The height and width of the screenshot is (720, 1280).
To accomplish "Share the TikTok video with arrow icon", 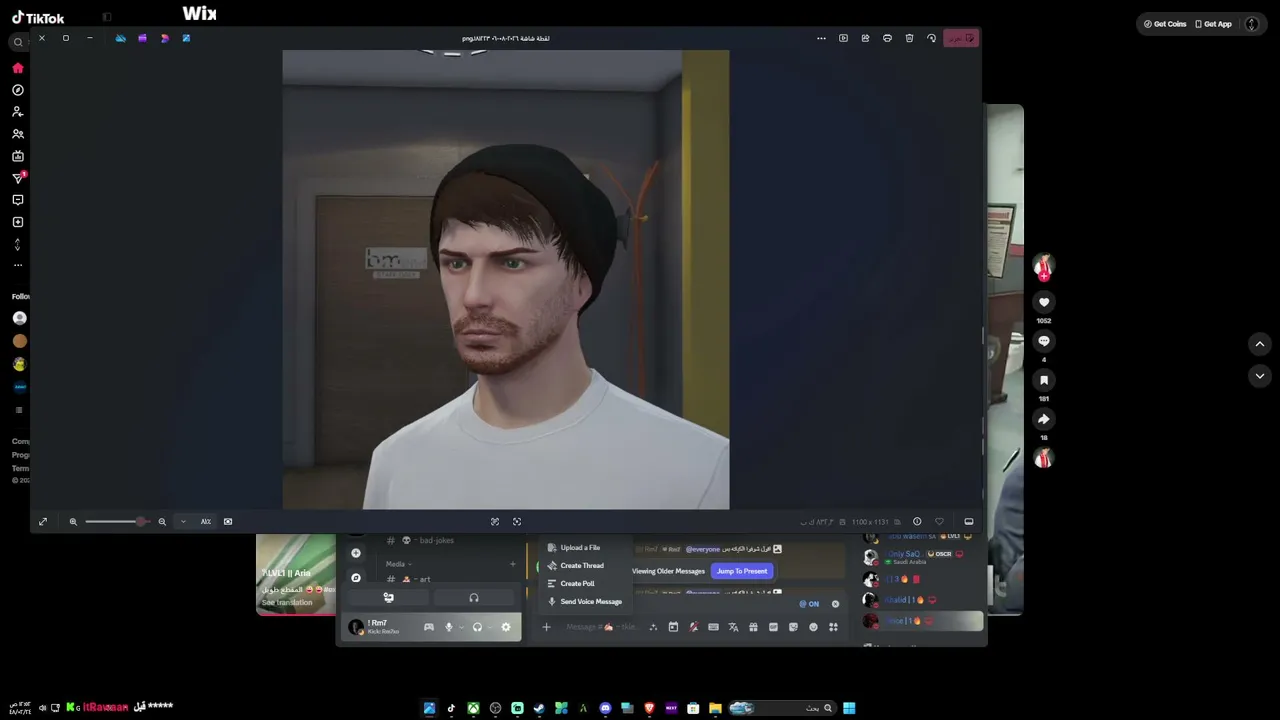I will pos(1044,419).
